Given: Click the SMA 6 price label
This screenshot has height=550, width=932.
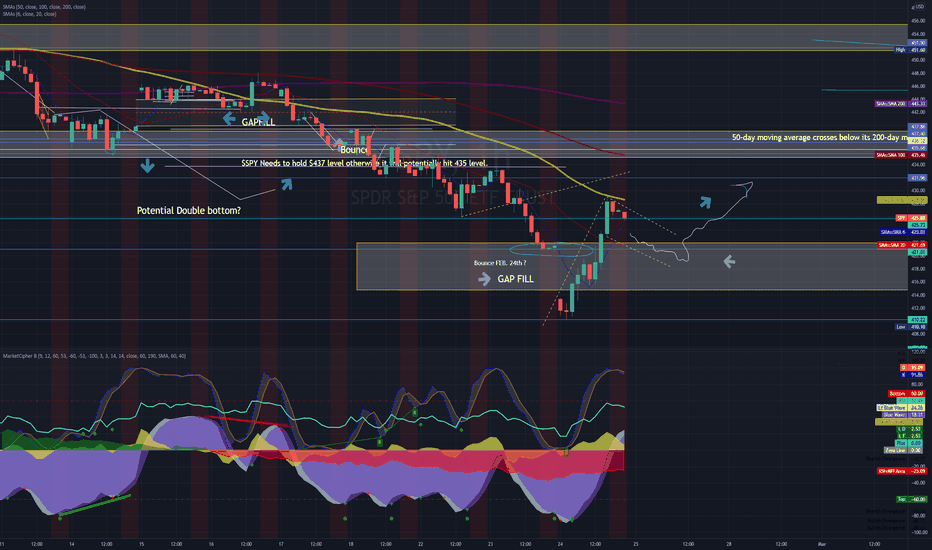Looking at the screenshot, I should pos(903,232).
